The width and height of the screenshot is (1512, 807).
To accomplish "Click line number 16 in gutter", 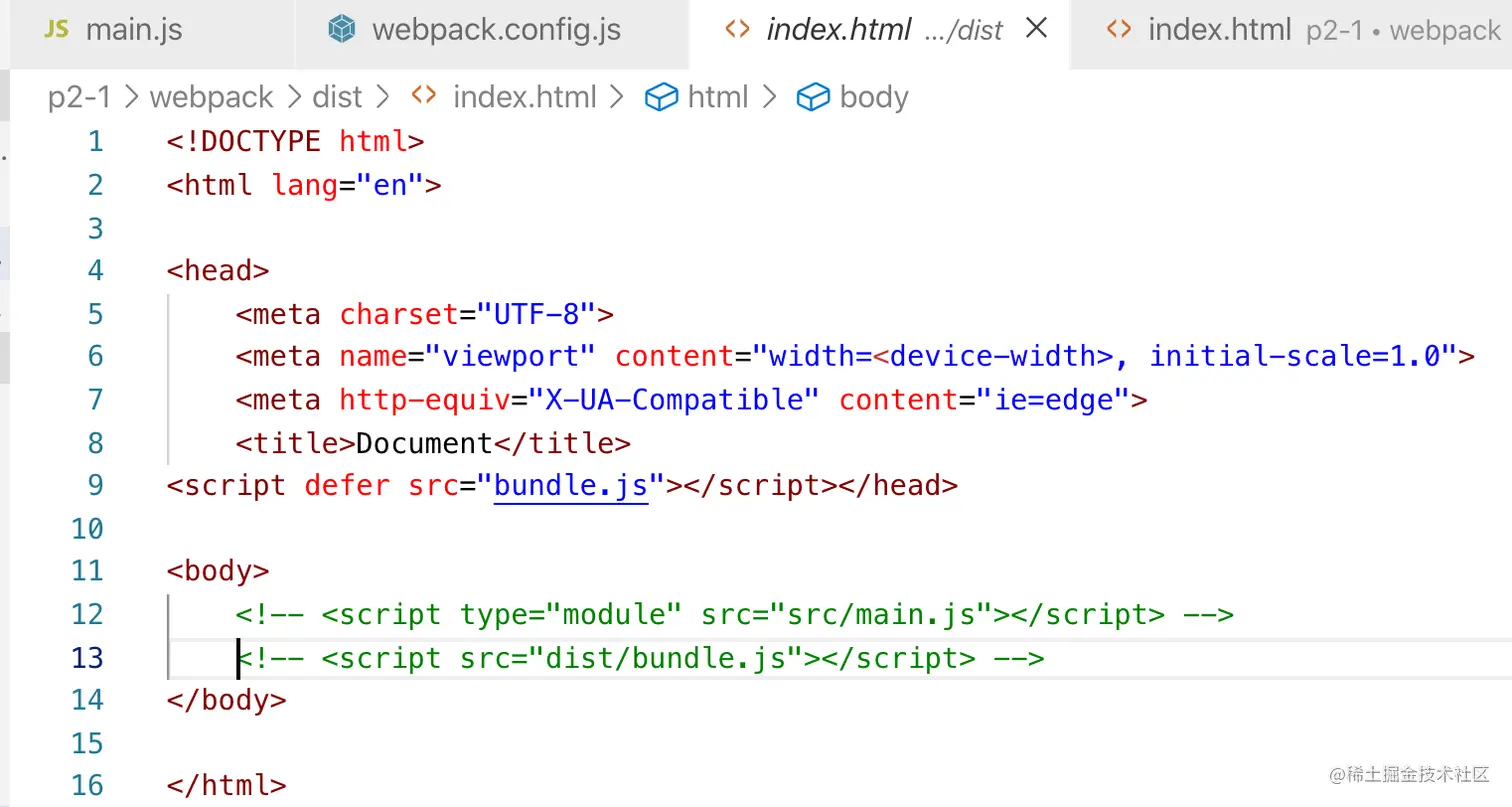I will [x=87, y=786].
